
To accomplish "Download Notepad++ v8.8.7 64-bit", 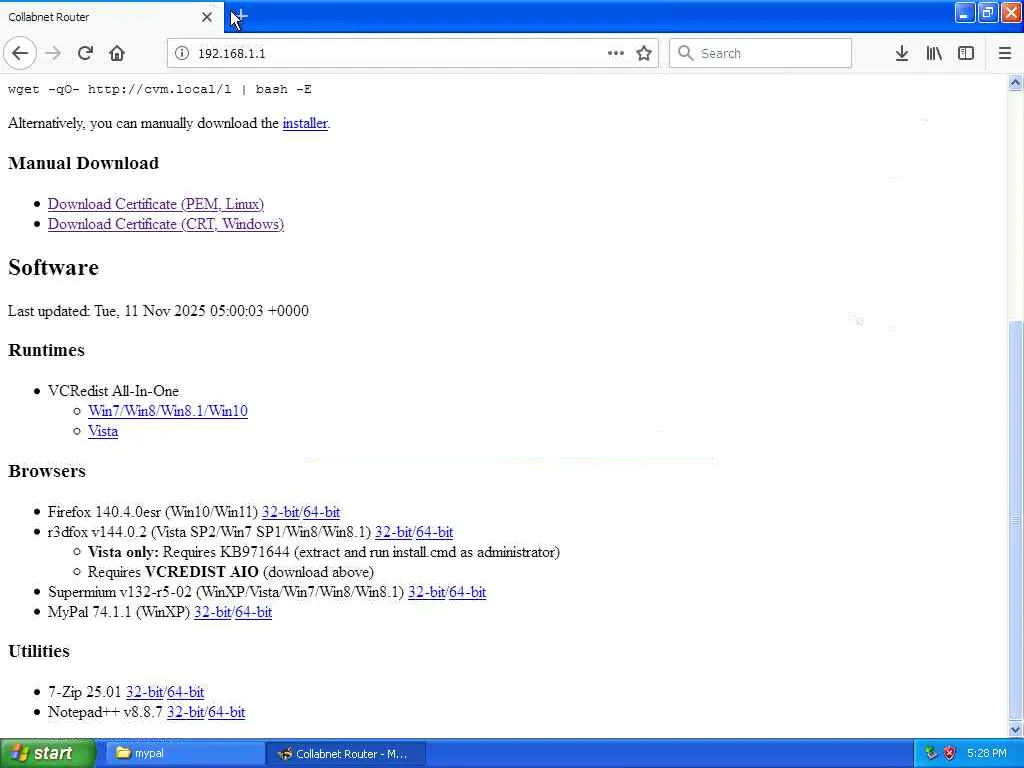I will coord(227,712).
